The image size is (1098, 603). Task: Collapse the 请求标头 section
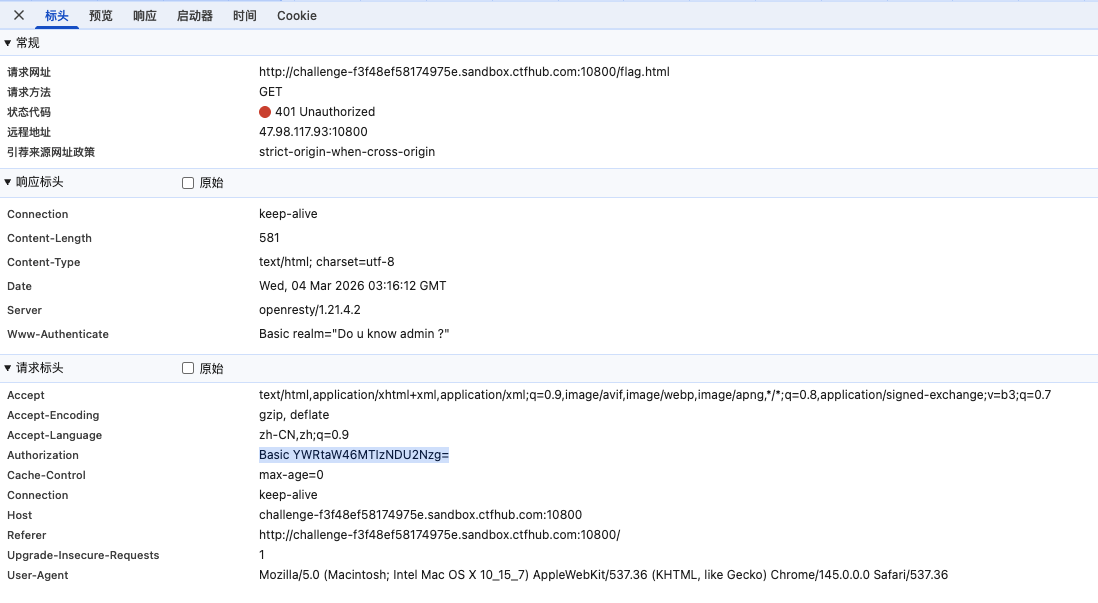9,368
